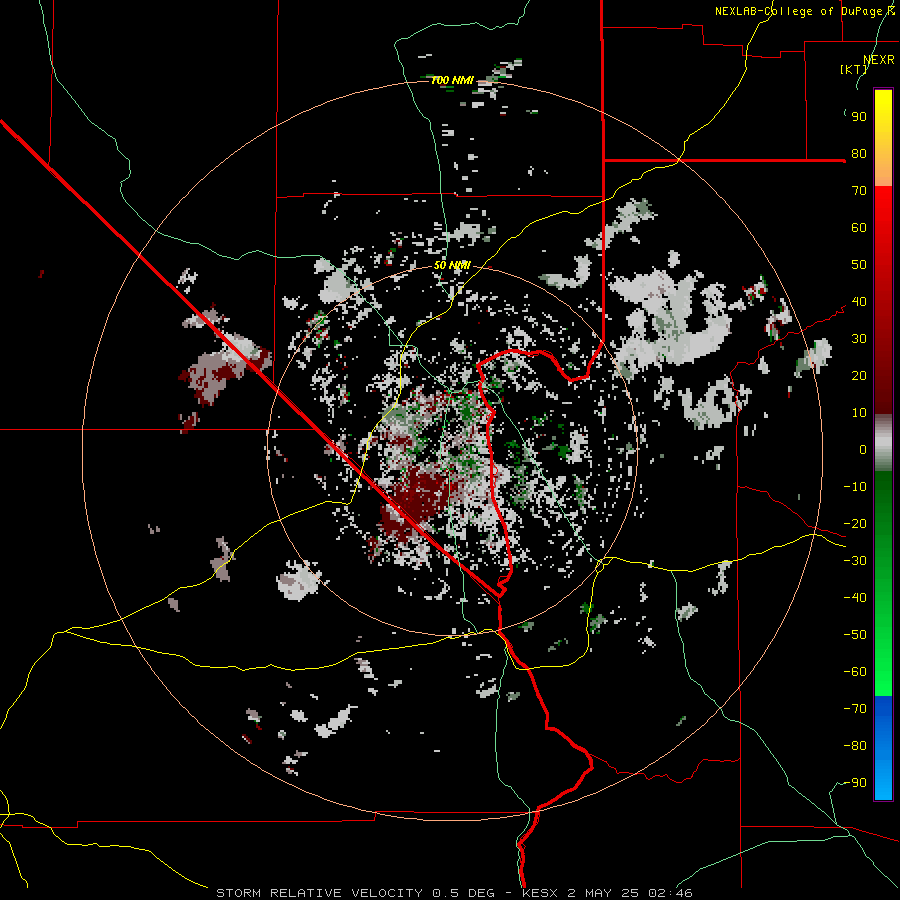Click the 10 value on velocity scale
Screen dimensions: 900x900
(x=859, y=413)
